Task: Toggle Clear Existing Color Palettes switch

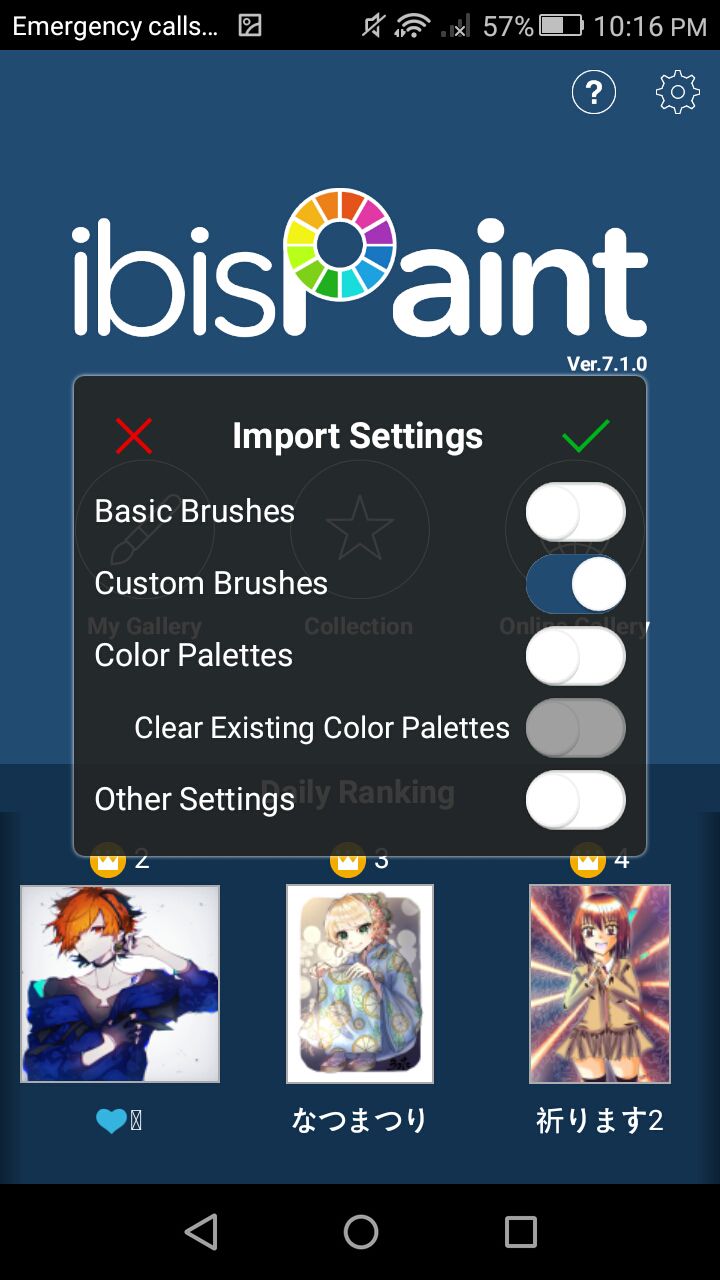Action: pos(576,728)
